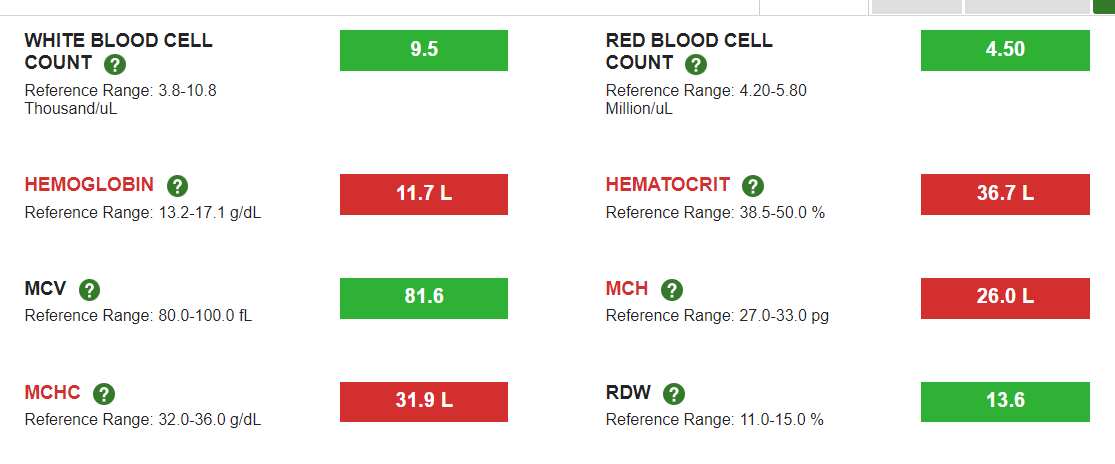Click the HEMATOCRIT red heading

coord(668,185)
